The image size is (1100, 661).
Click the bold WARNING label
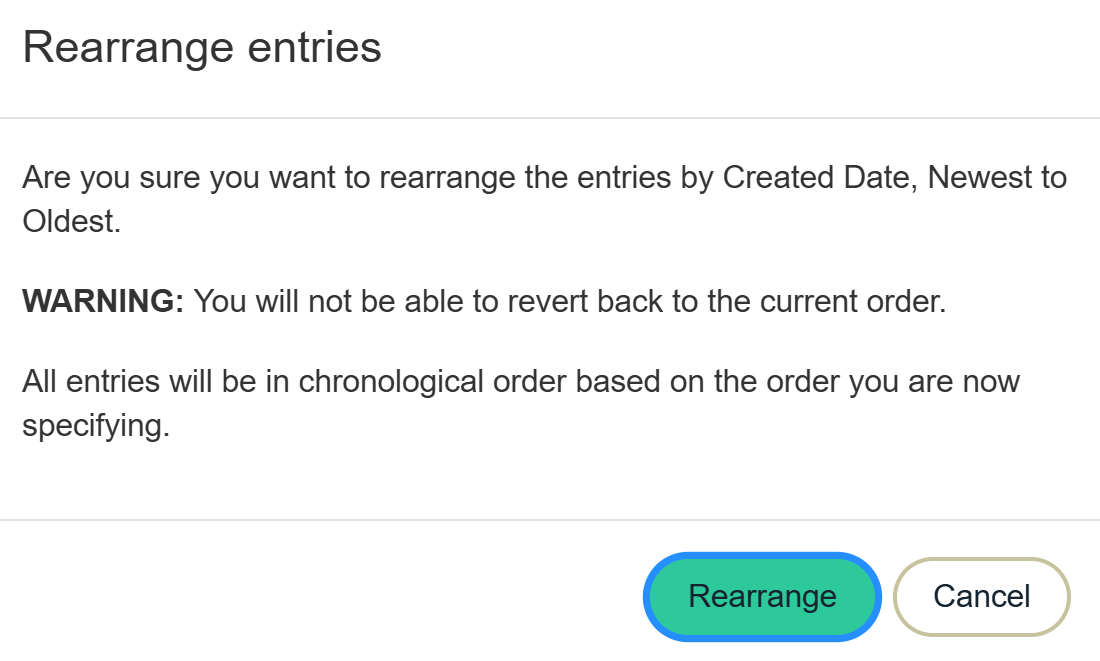103,302
